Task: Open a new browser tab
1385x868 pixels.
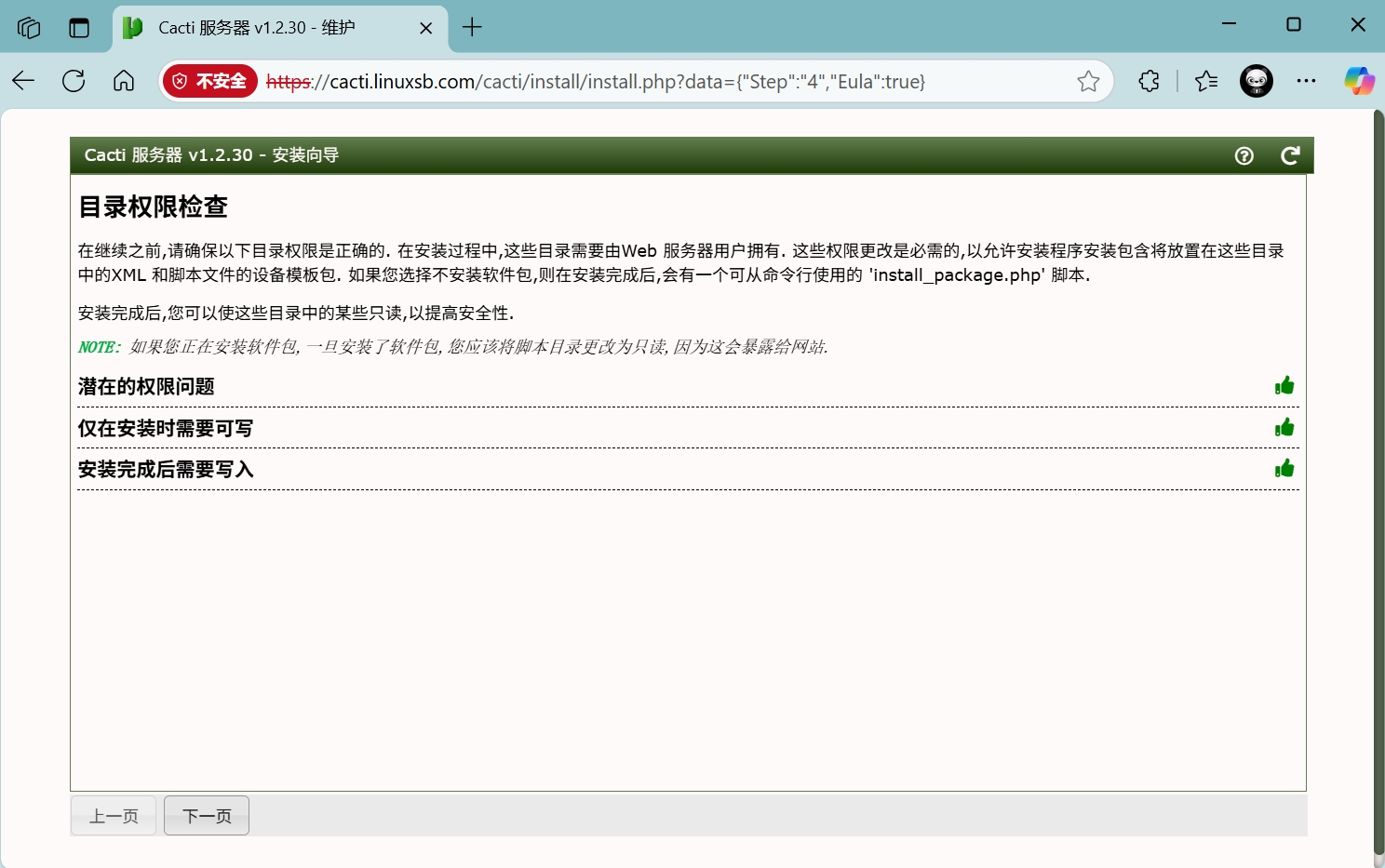Action: click(x=472, y=28)
